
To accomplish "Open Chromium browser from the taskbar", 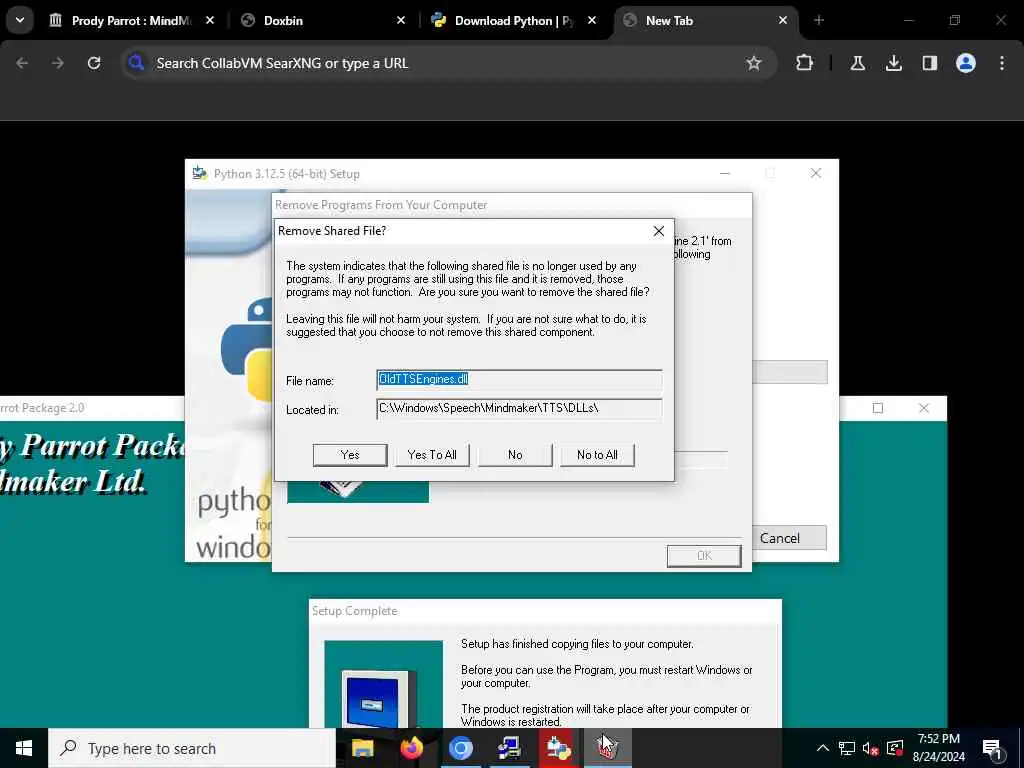I will pyautogui.click(x=460, y=748).
